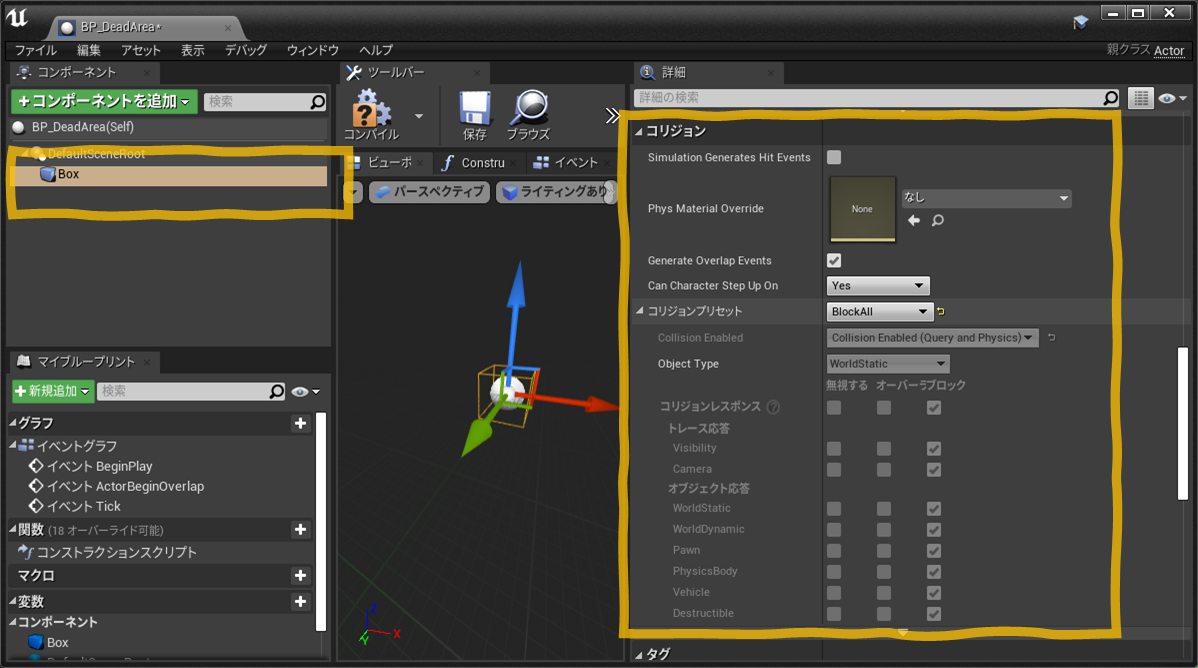Add a new variable with the plus icon
1198x668 pixels.
pos(300,602)
